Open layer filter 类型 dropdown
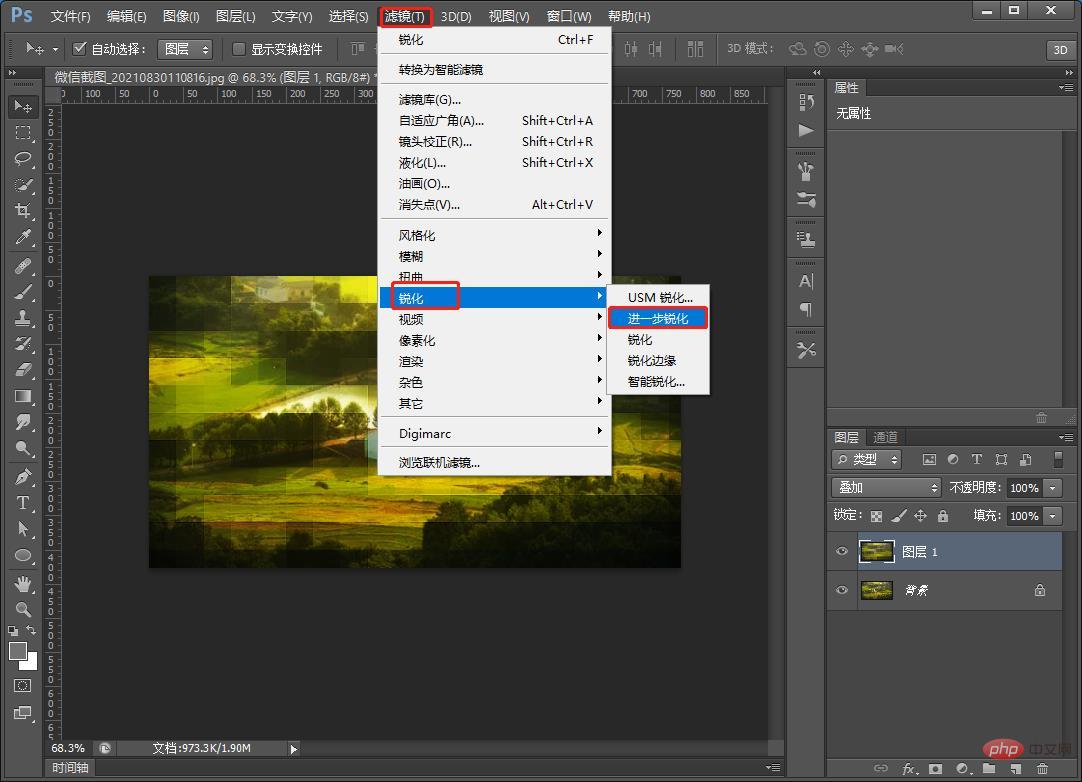Viewport: 1082px width, 782px height. point(867,459)
